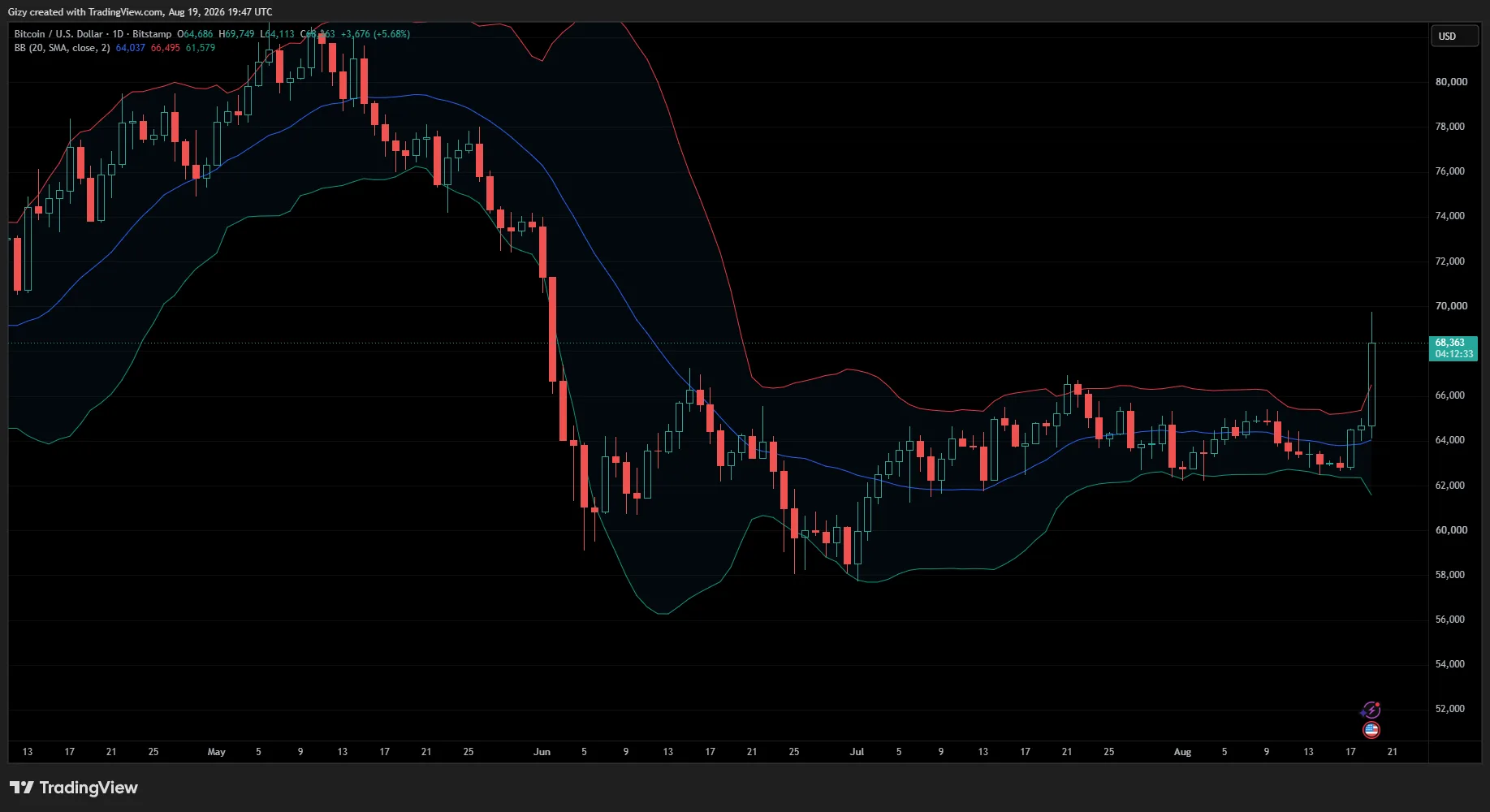This screenshot has height=812, width=1490.
Task: Click the purple lightning event icon
Action: tap(1371, 710)
